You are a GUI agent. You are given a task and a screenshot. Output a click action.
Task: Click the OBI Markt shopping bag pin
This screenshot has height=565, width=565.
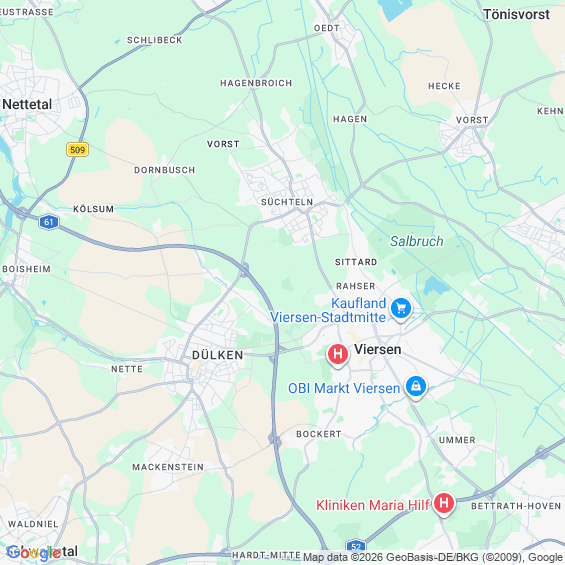416,387
